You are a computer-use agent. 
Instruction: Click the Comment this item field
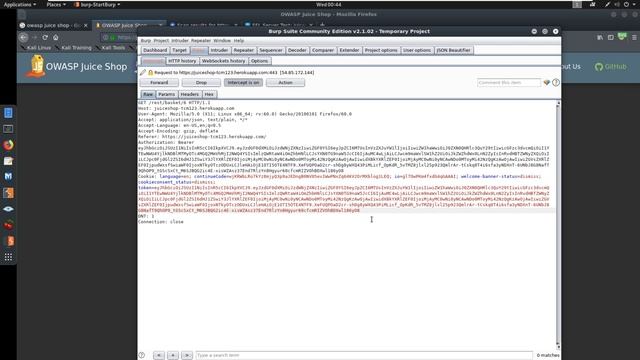coord(509,82)
